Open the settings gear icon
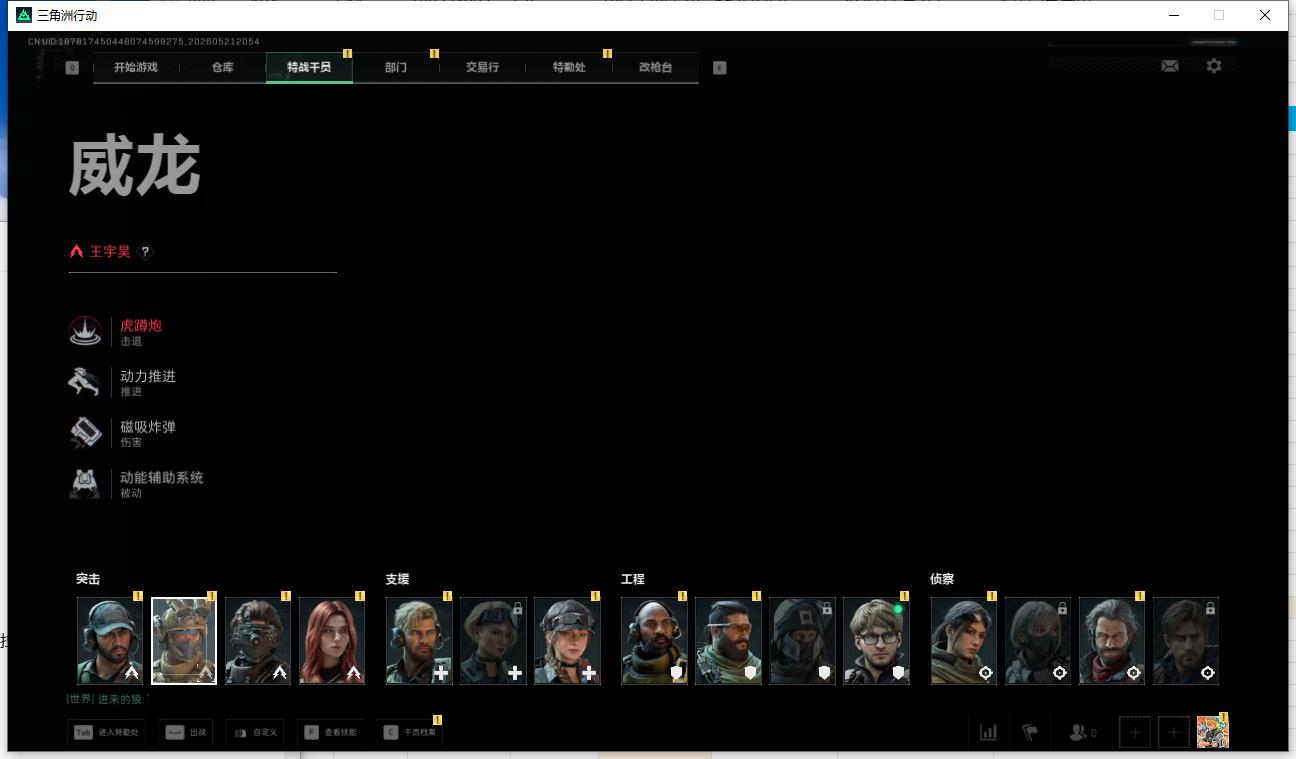 (1213, 66)
